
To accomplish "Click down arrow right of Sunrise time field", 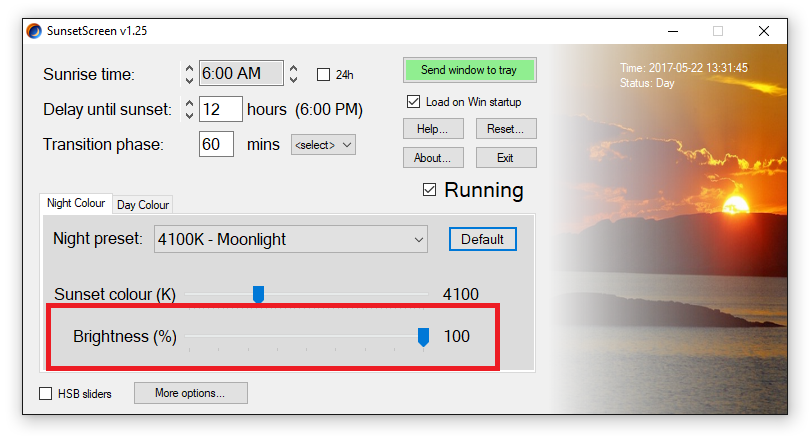I will tap(293, 79).
